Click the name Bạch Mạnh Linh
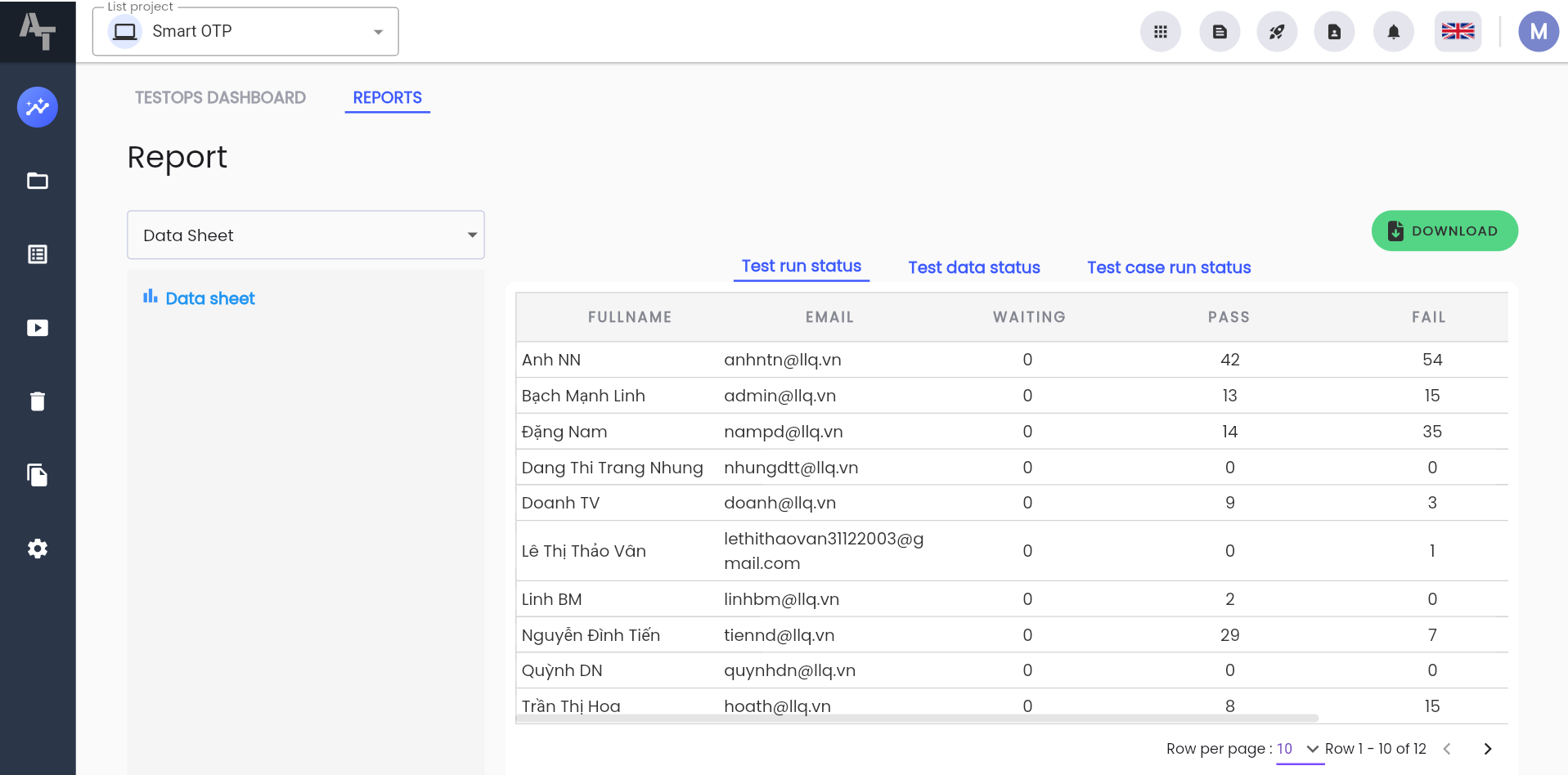 (583, 396)
